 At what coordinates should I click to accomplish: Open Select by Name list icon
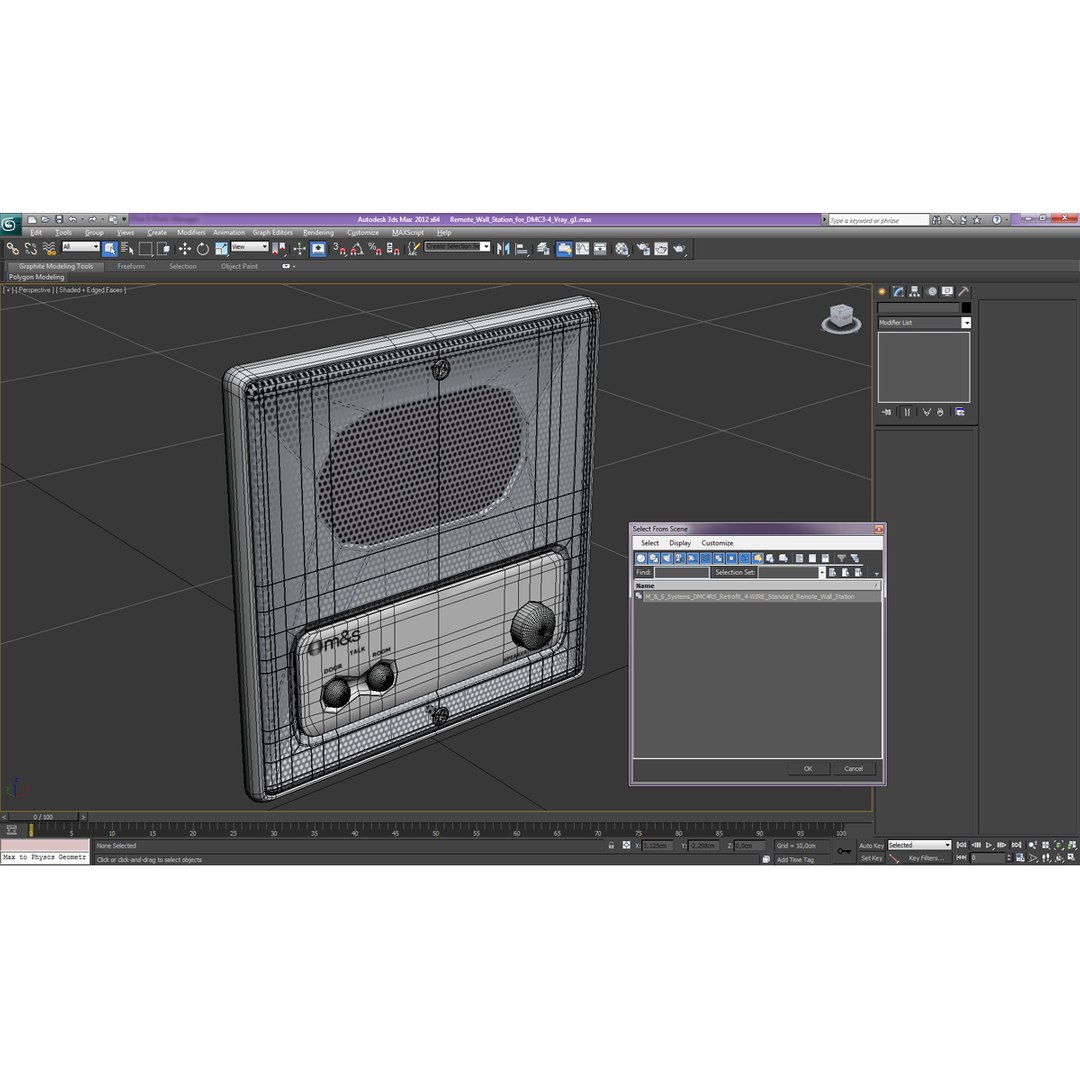click(127, 249)
